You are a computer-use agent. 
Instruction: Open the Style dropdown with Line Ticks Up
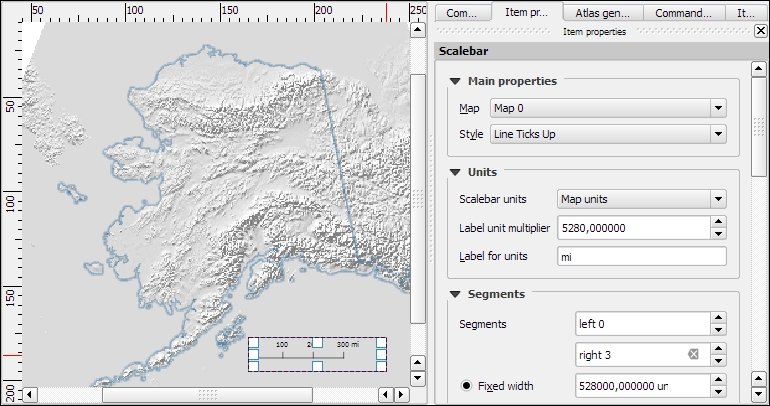tap(608, 134)
